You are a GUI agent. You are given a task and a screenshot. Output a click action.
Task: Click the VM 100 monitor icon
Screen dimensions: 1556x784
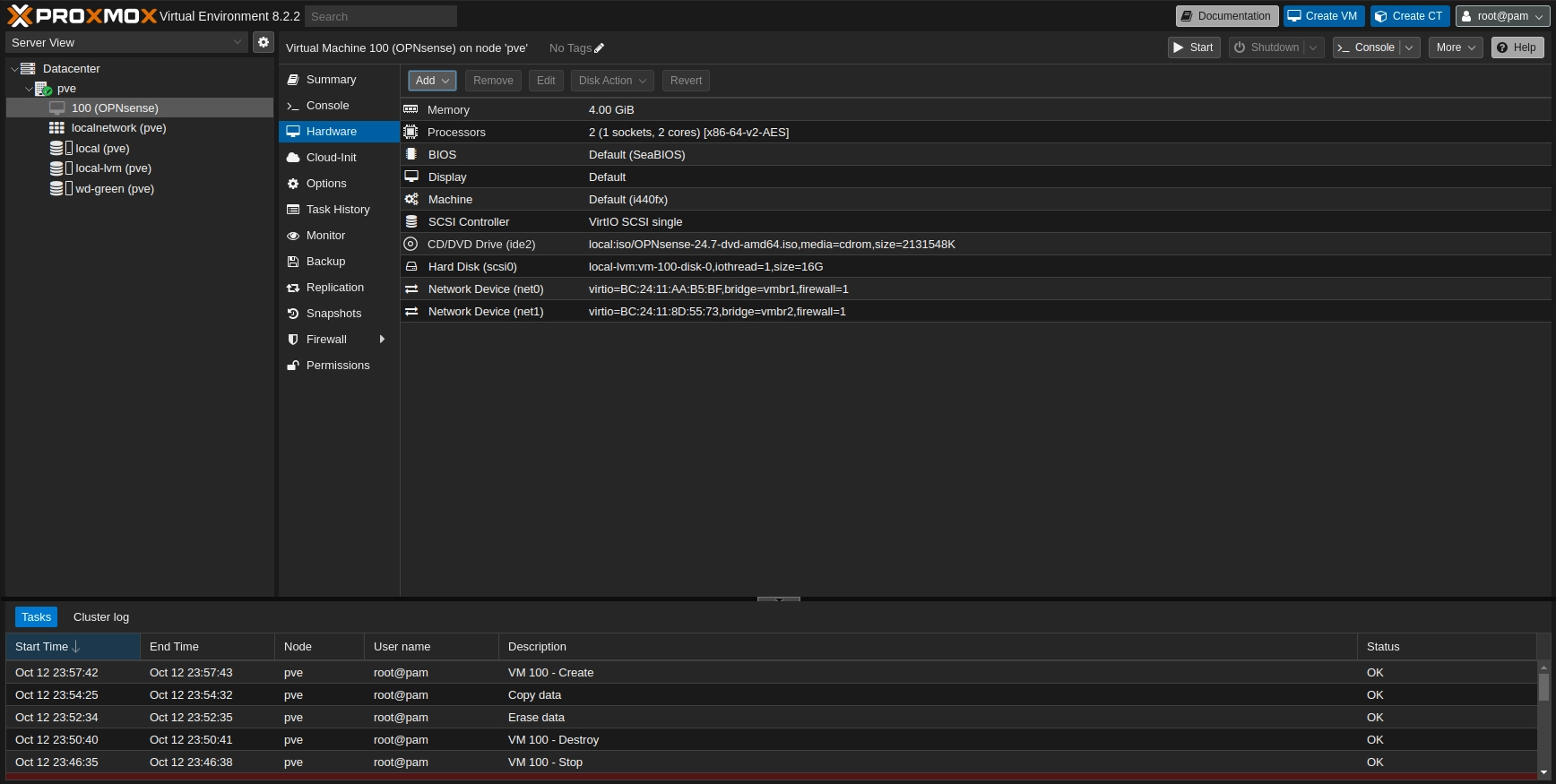pos(57,108)
